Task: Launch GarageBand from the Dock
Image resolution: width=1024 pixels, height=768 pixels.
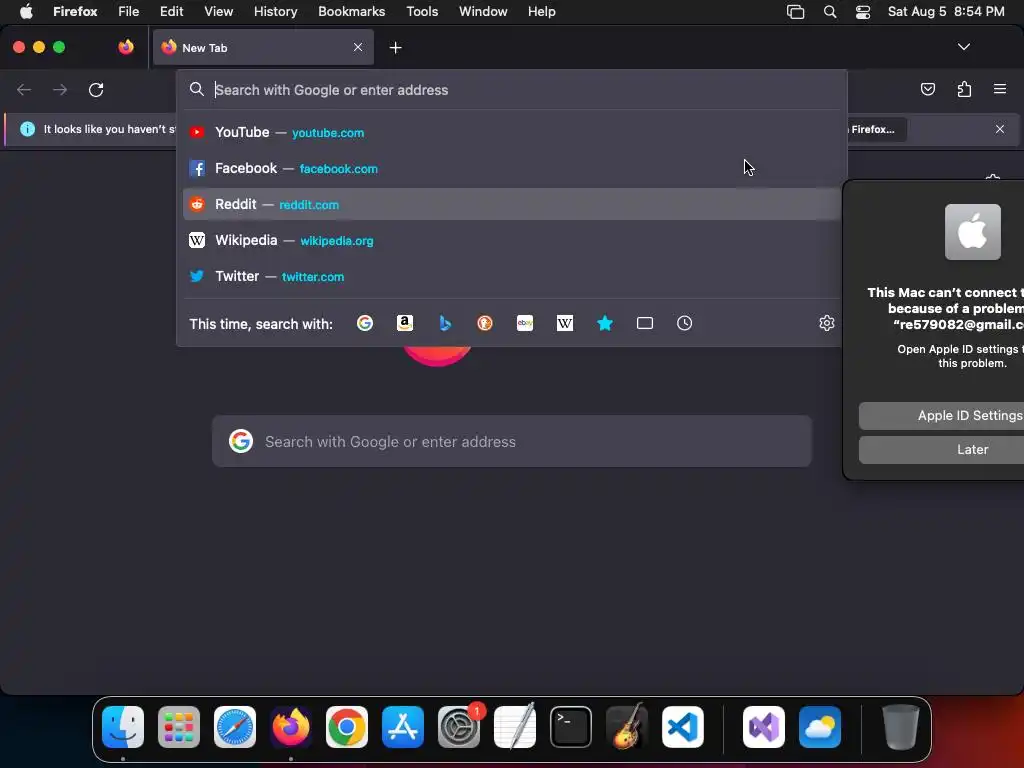Action: [x=626, y=727]
